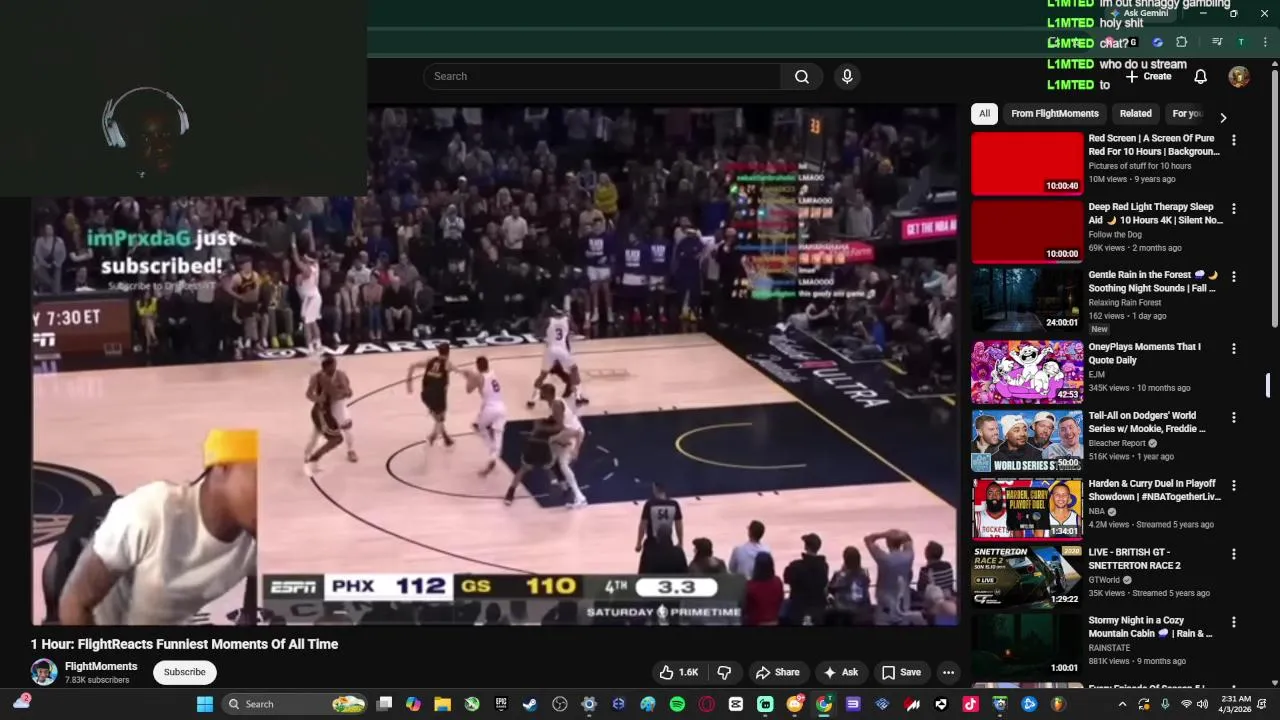Dislike the video with thumbs down

point(725,672)
